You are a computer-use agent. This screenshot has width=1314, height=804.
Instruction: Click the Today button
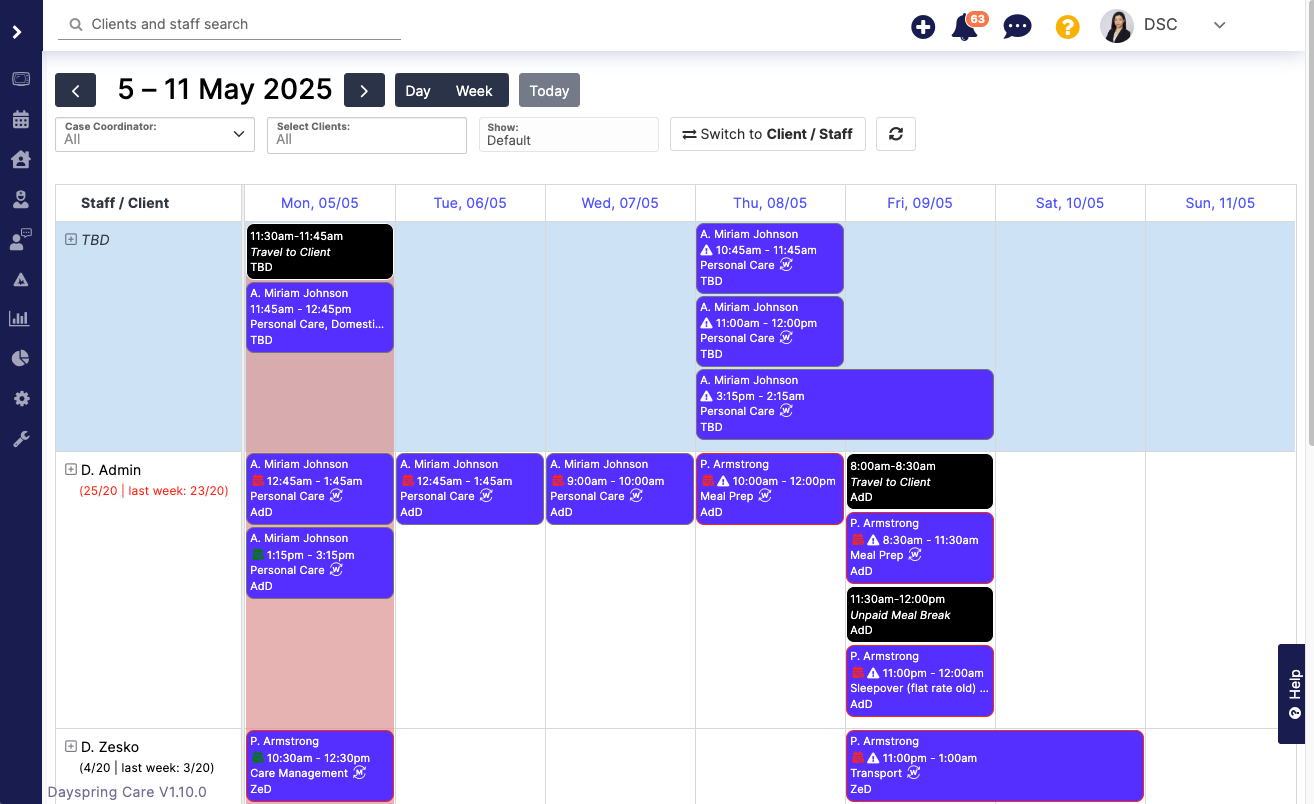pyautogui.click(x=549, y=90)
